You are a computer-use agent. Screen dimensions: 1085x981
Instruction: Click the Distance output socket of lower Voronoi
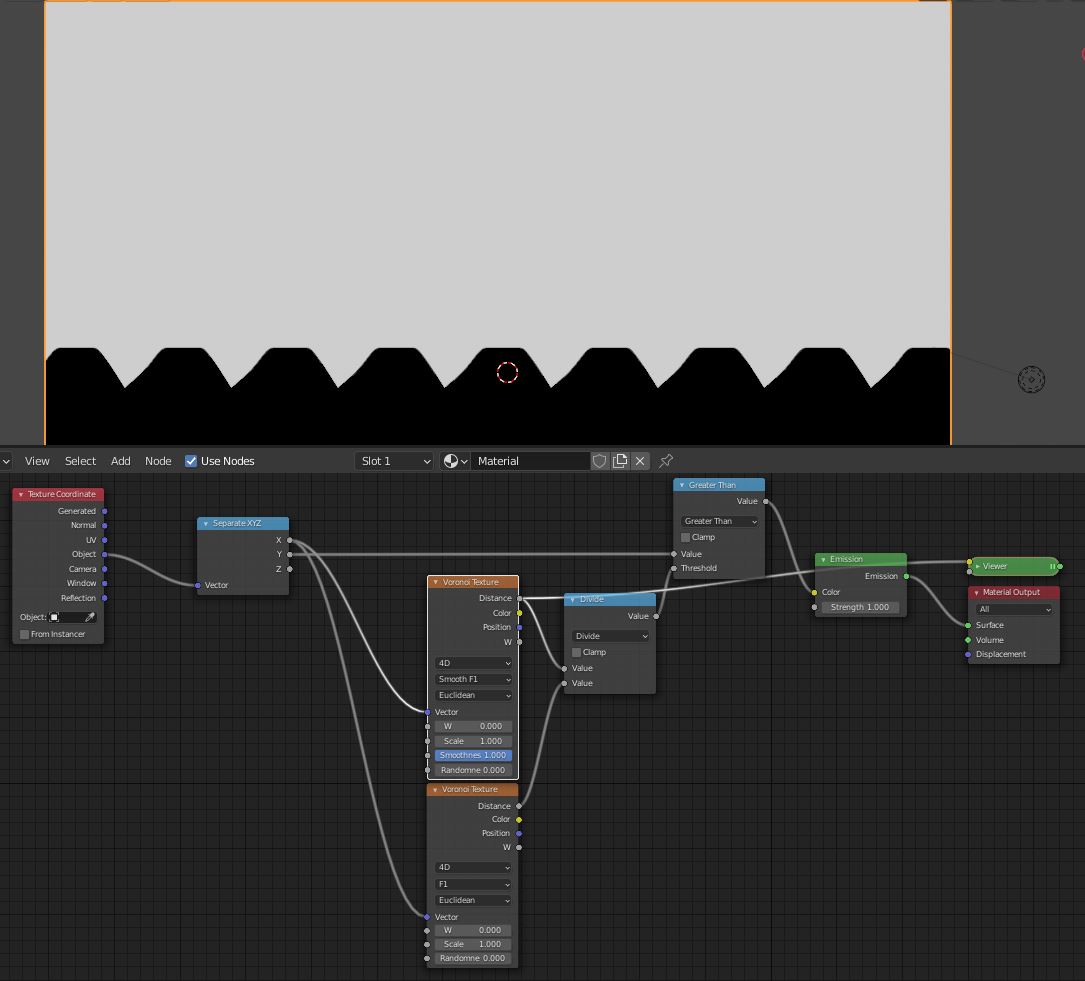(x=519, y=806)
